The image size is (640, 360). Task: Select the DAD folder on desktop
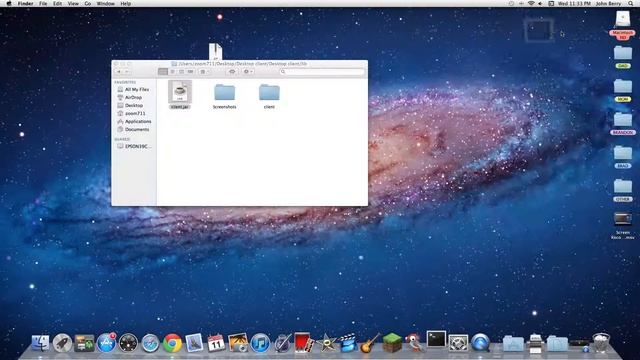tap(623, 57)
